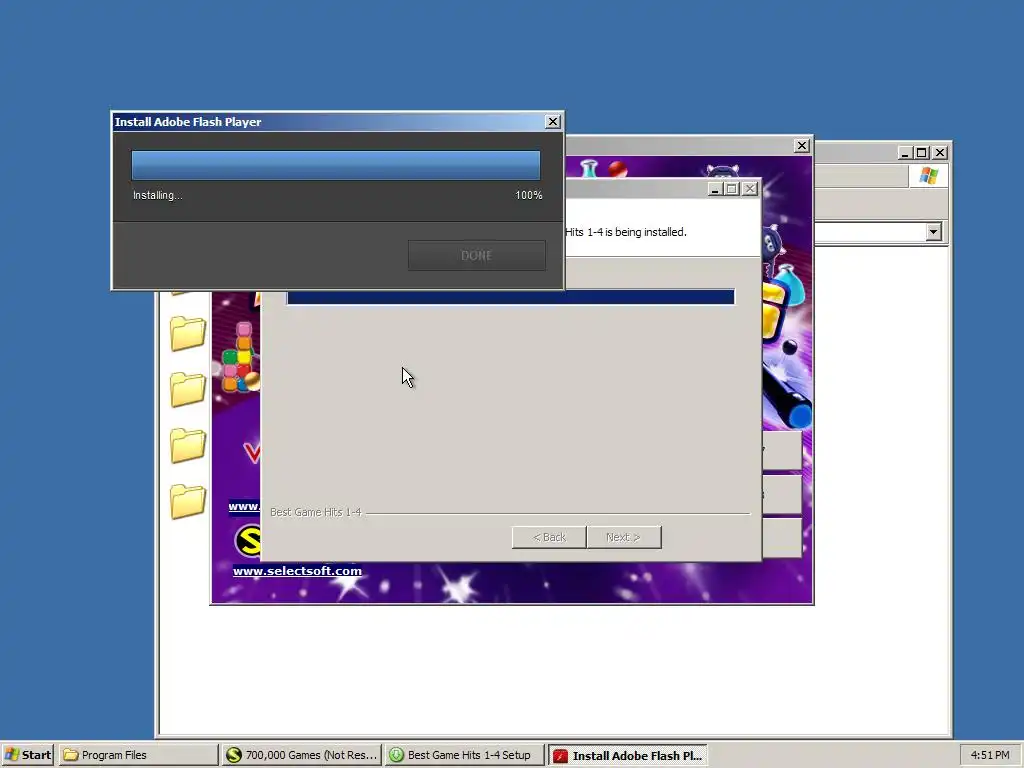Screen dimensions: 1024x768
Task: Click the 'Installing...' status text
Action: coord(157,195)
